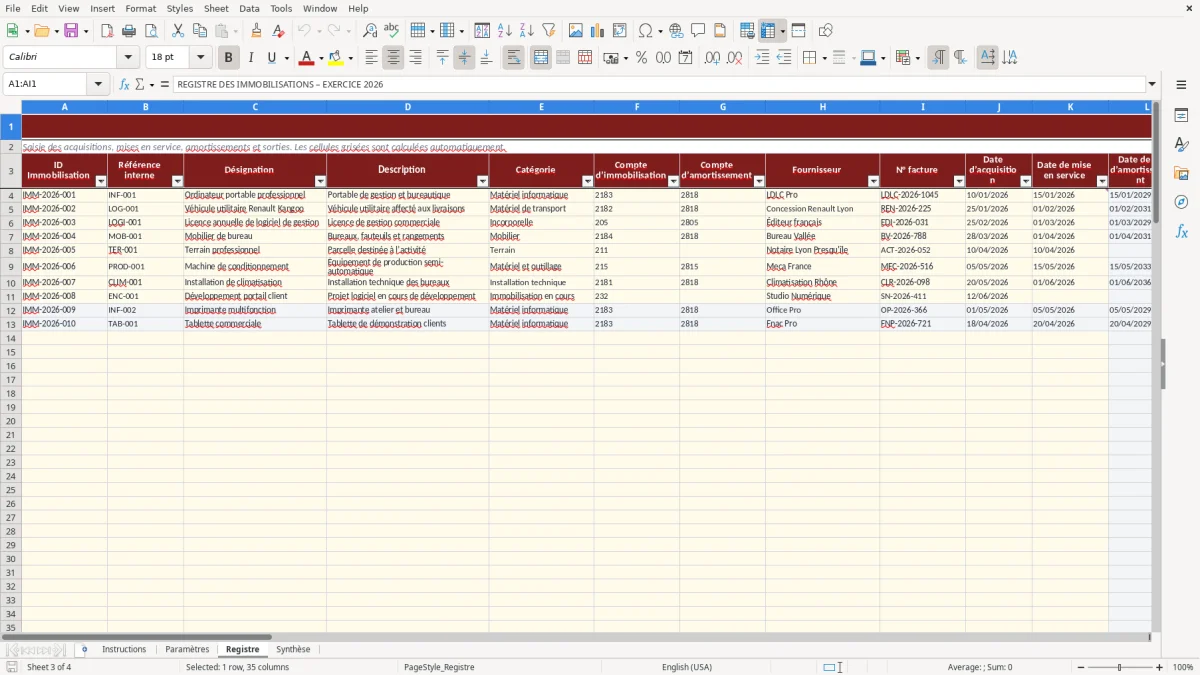Open Find & Replace icon

[370, 31]
